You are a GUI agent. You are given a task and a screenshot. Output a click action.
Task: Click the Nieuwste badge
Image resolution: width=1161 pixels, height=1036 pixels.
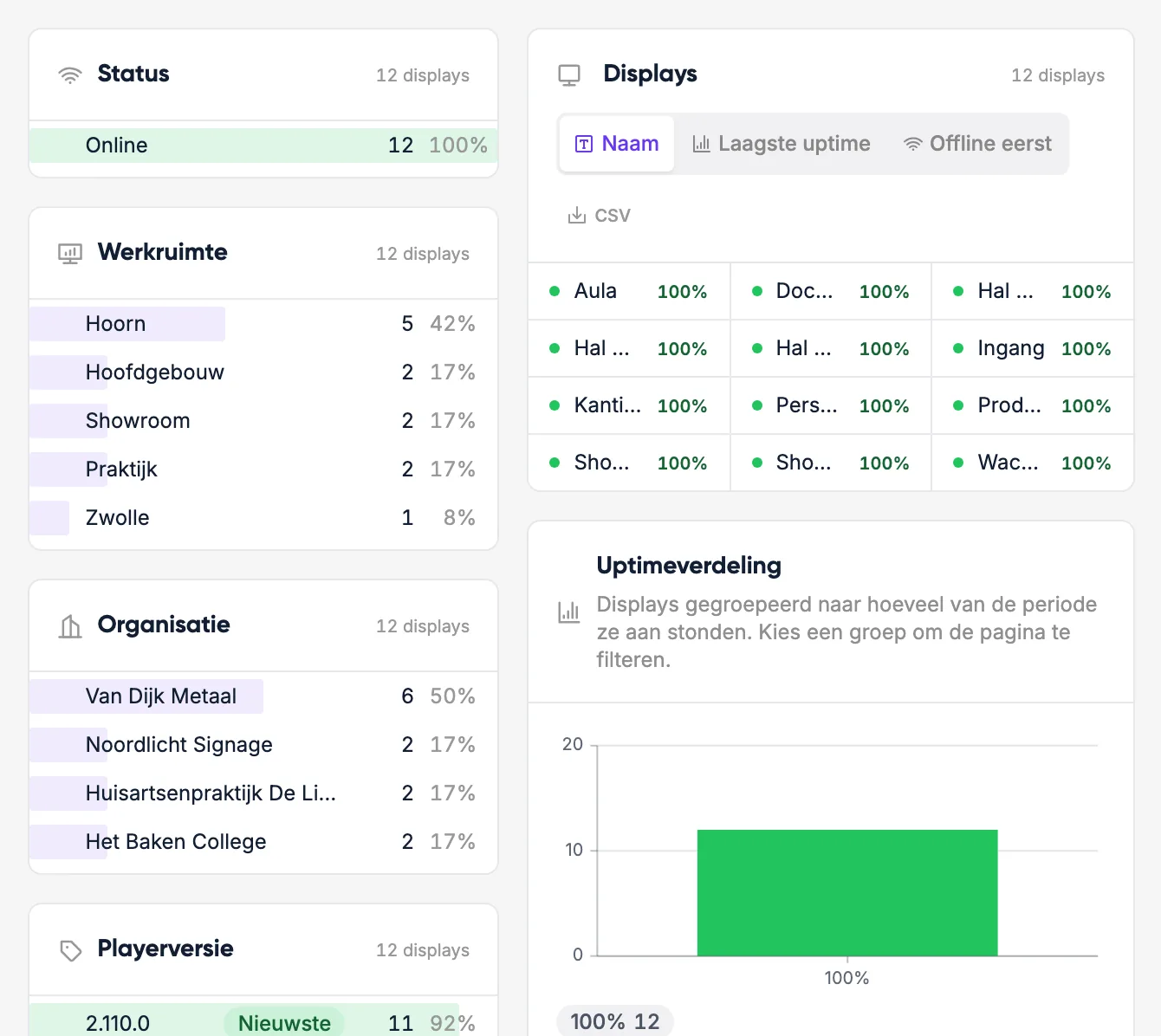coord(284,1023)
